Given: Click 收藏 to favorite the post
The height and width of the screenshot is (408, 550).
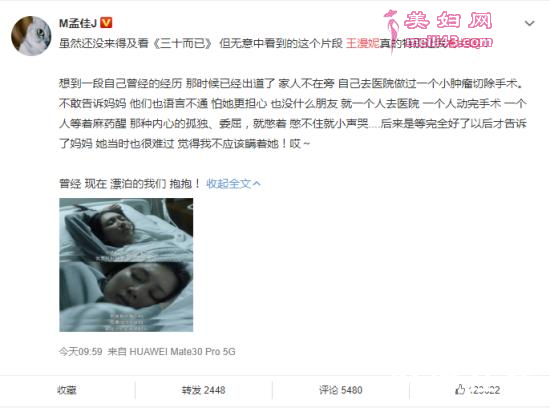Looking at the screenshot, I should tap(67, 390).
